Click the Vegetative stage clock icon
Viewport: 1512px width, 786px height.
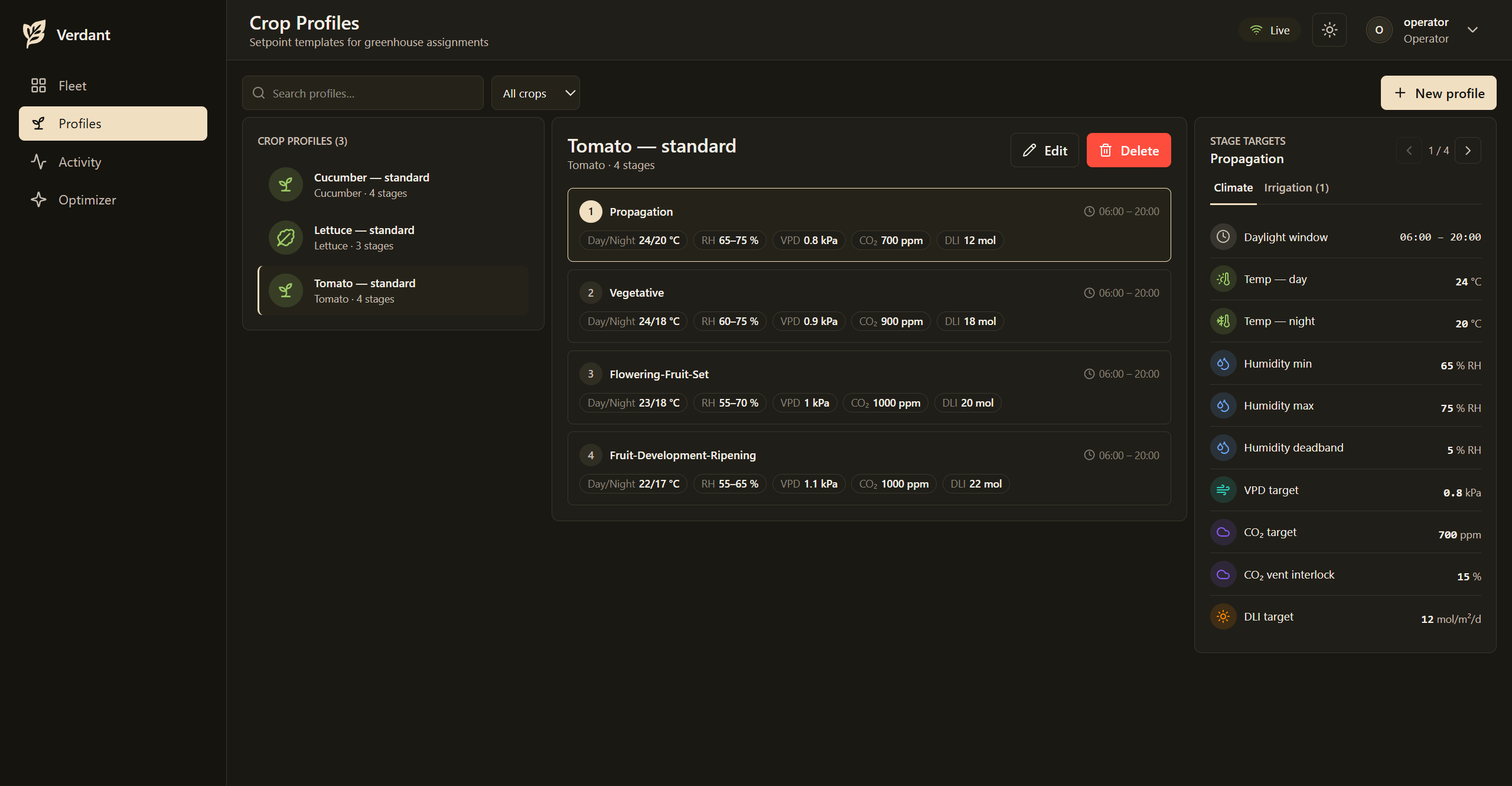[1089, 293]
